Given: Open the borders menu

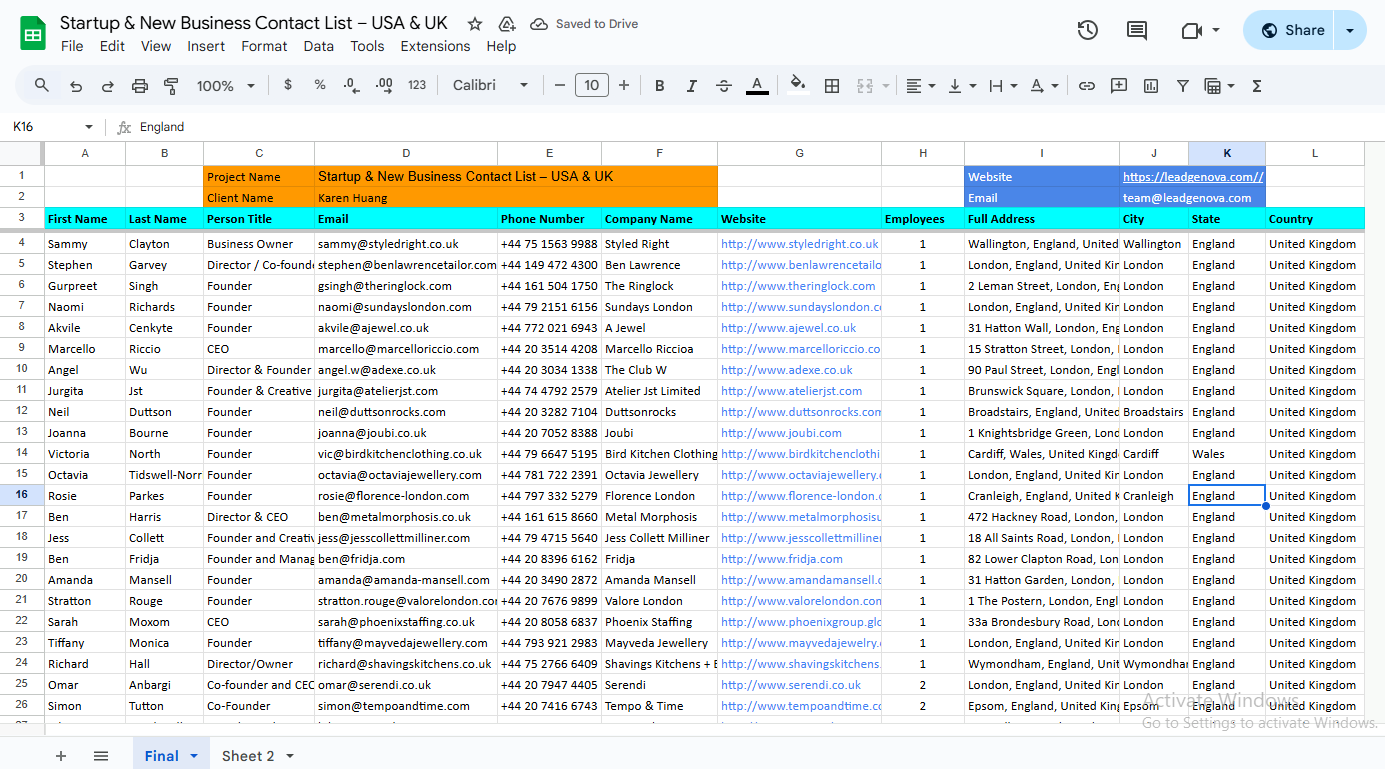Looking at the screenshot, I should click(831, 86).
